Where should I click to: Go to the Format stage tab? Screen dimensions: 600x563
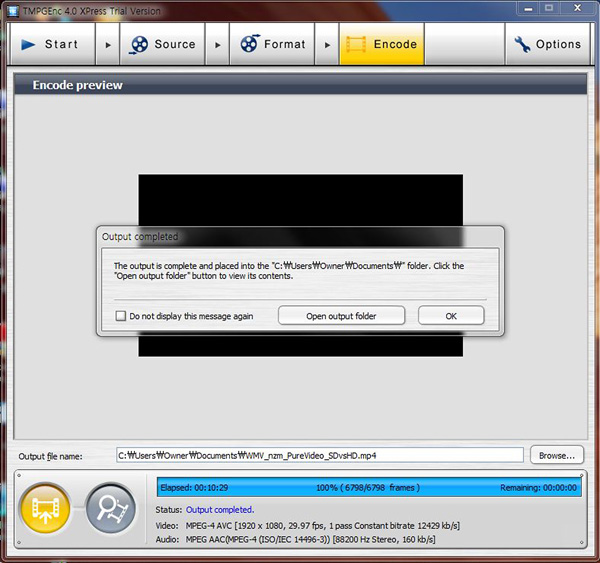(x=272, y=44)
